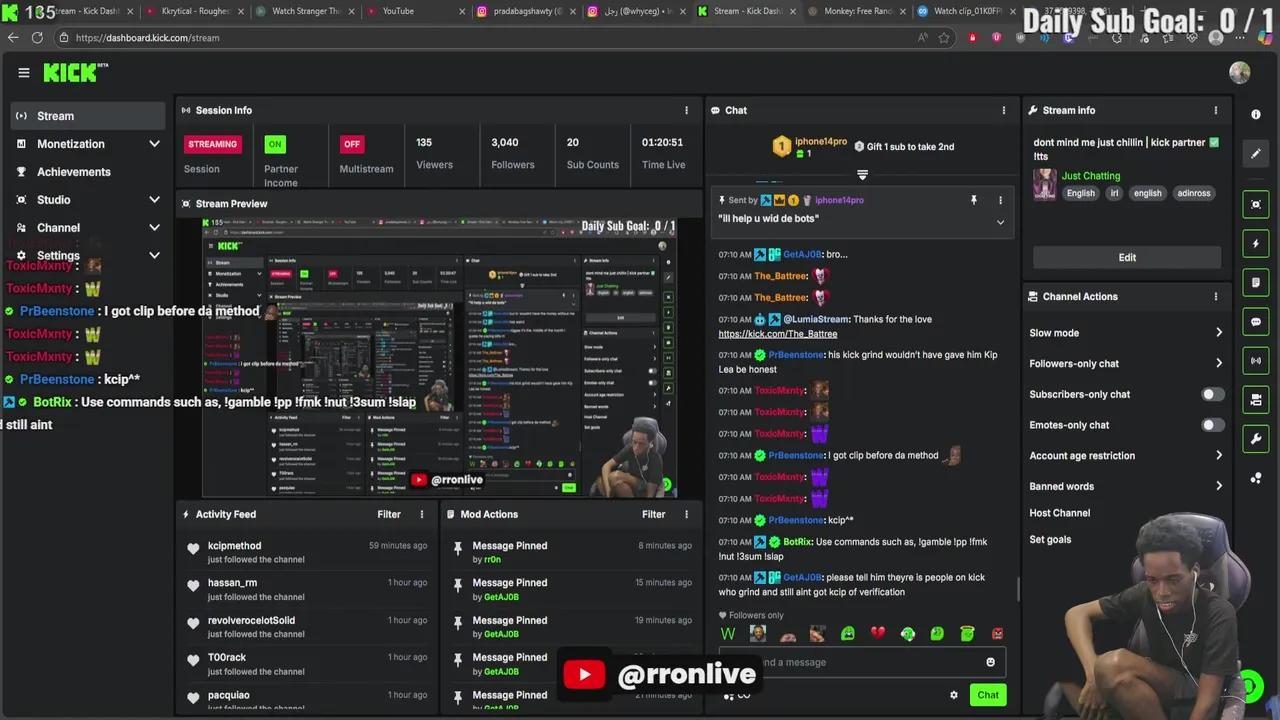
Task: Expand the pinned message chevron
Action: click(x=1000, y=222)
